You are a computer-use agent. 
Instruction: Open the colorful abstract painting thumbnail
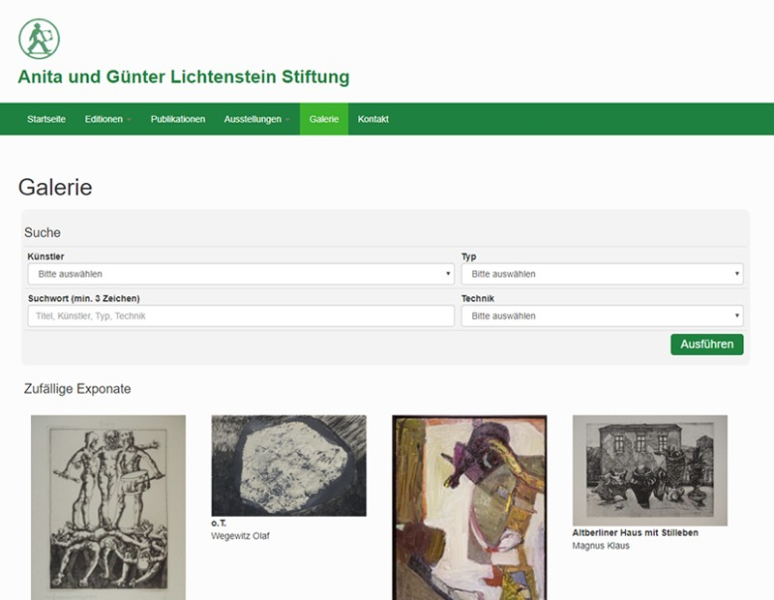tap(469, 507)
